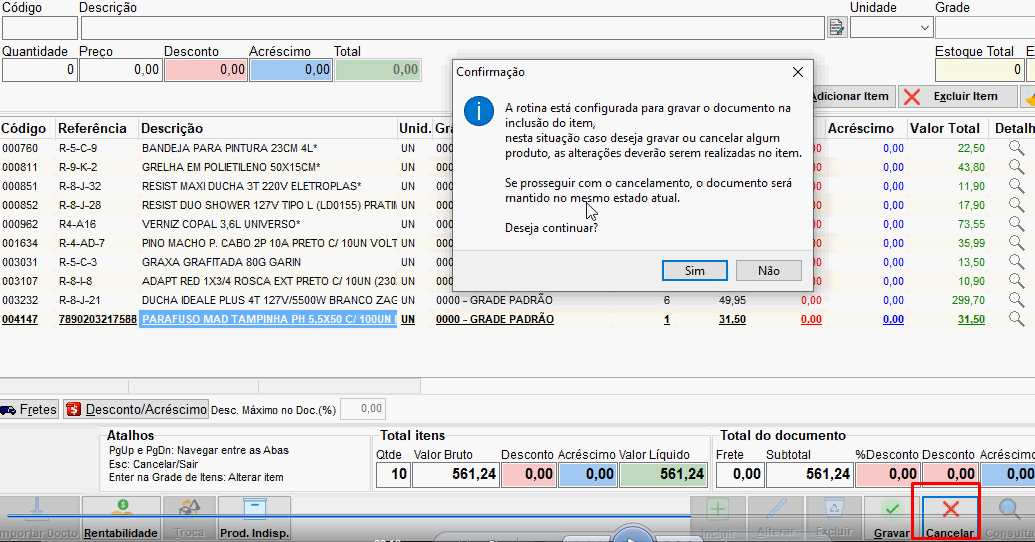This screenshot has width=1035, height=542.
Task: Click the green Valor Líquido field
Action: [663, 475]
